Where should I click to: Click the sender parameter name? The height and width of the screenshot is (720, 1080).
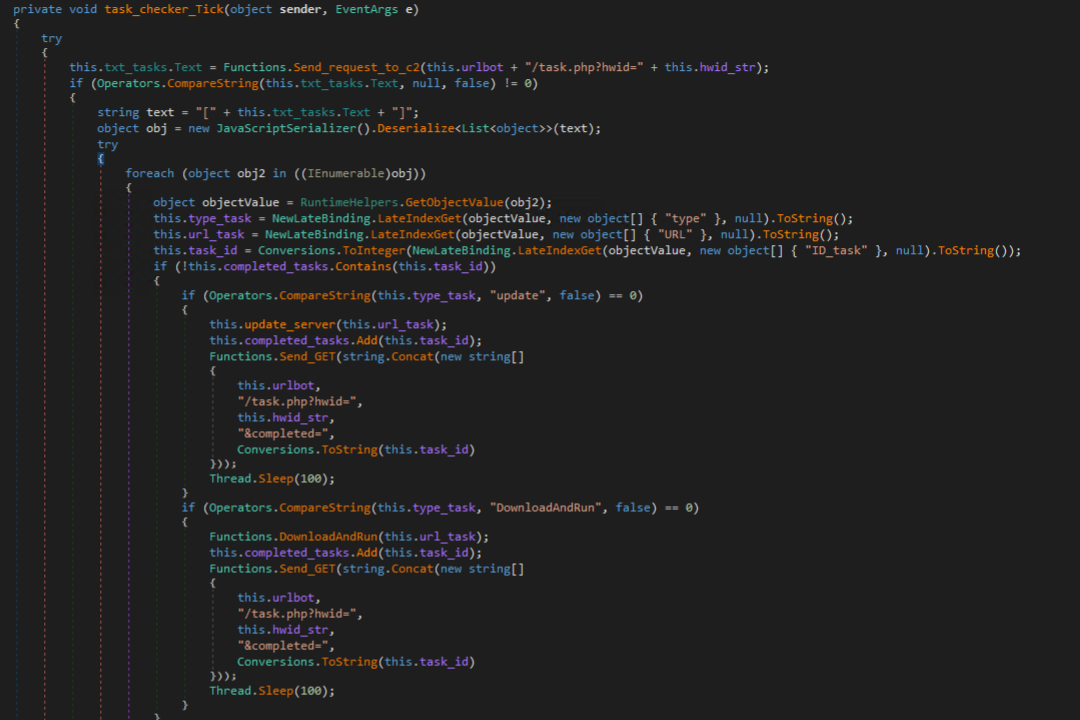click(300, 10)
